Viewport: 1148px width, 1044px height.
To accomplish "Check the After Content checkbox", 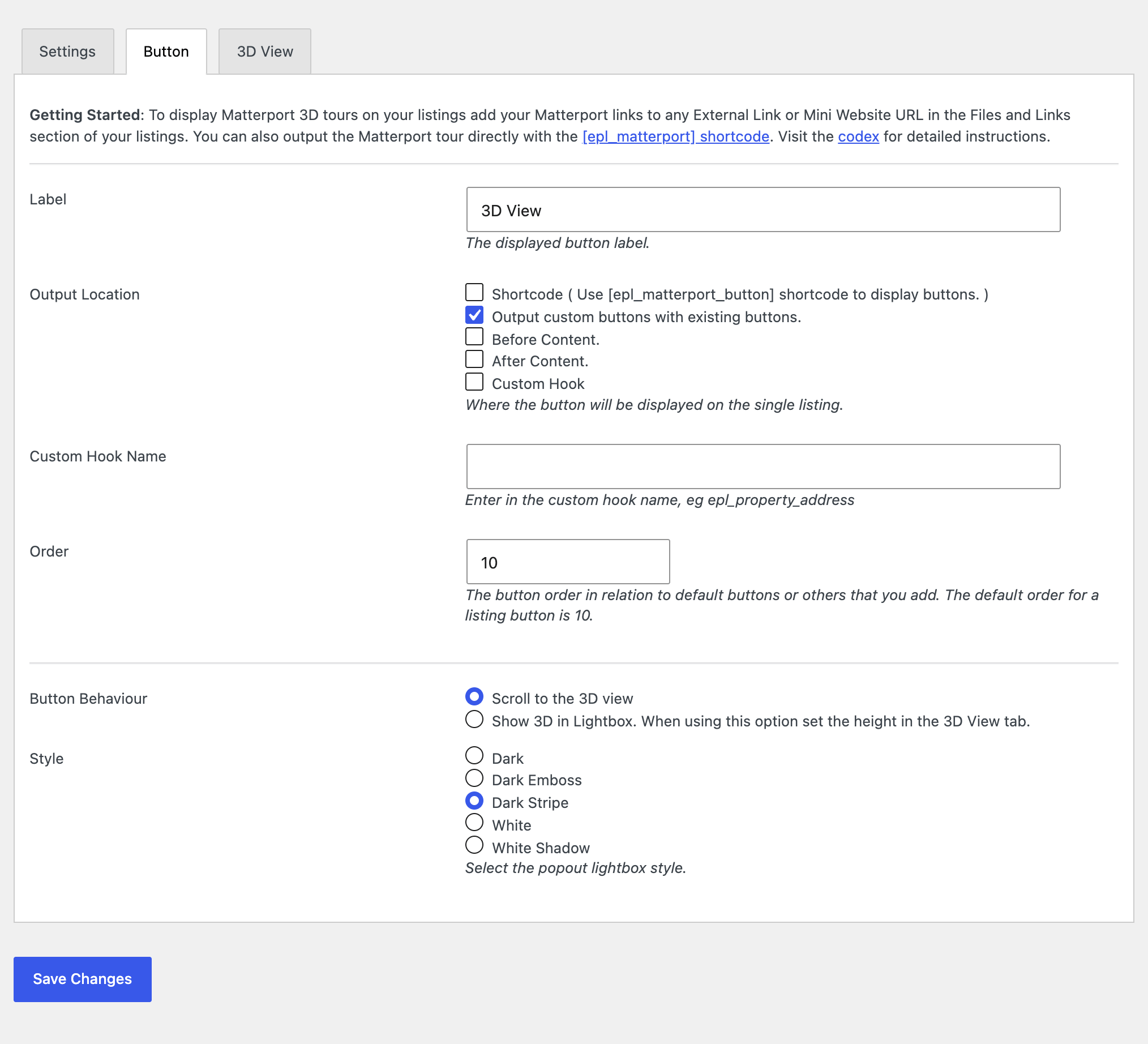I will (x=474, y=360).
